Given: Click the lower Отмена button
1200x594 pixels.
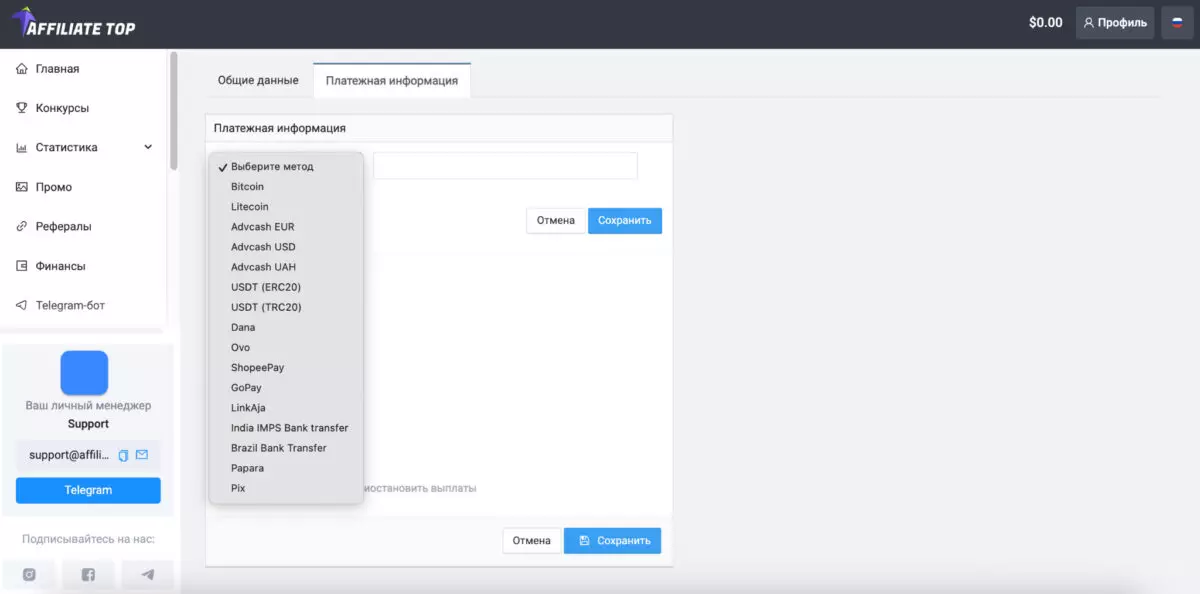Looking at the screenshot, I should pyautogui.click(x=532, y=540).
